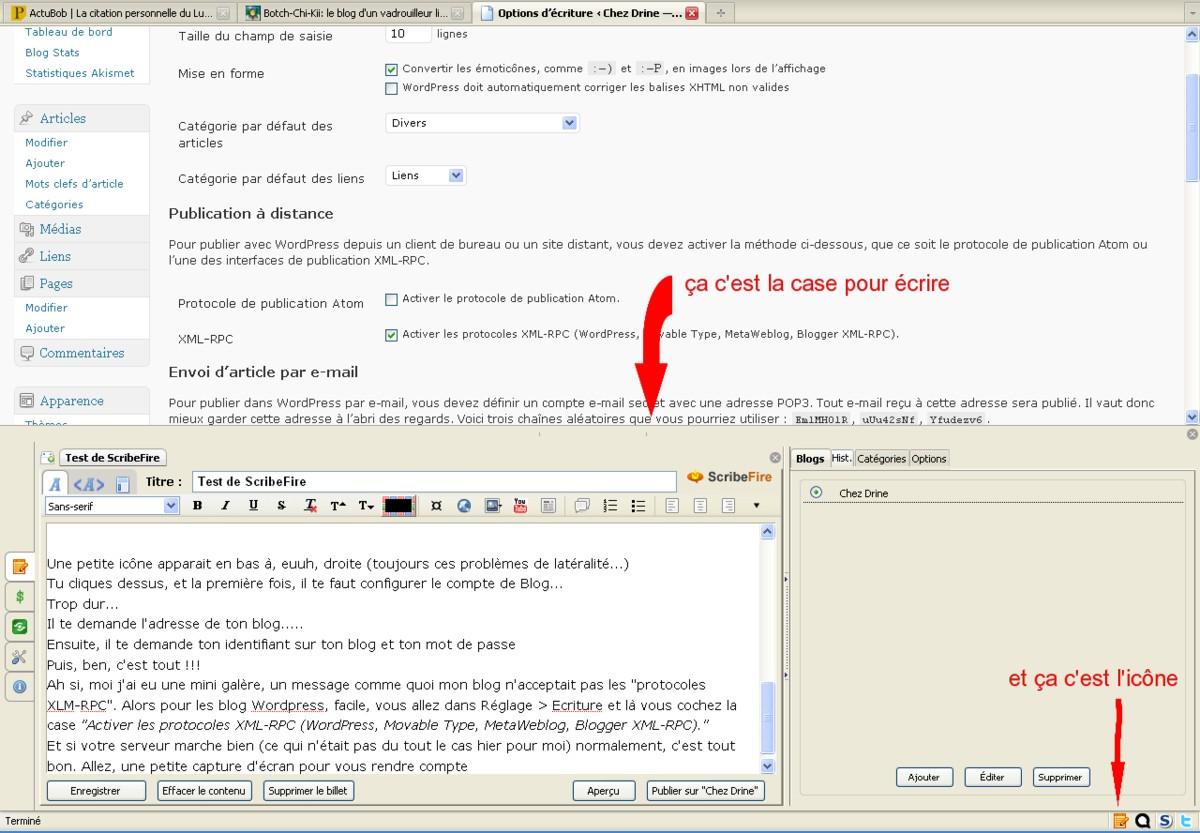
Task: Close ScribeFire panel with gray X
Action: coord(1191,434)
